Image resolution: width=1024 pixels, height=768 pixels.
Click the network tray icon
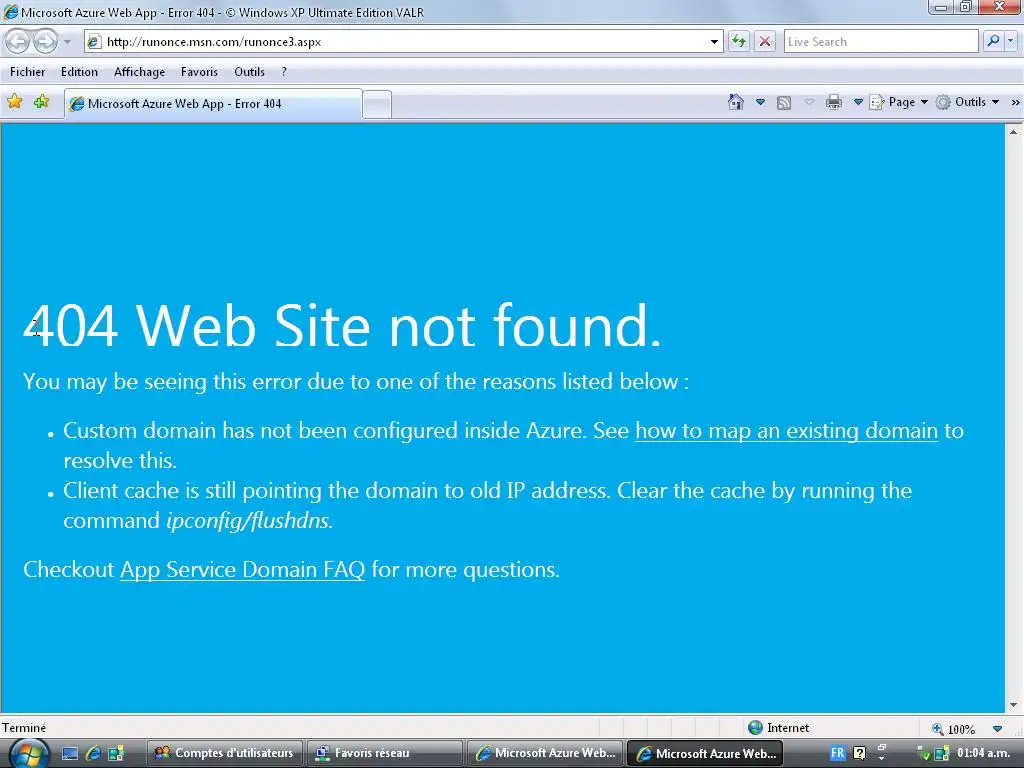(x=923, y=754)
